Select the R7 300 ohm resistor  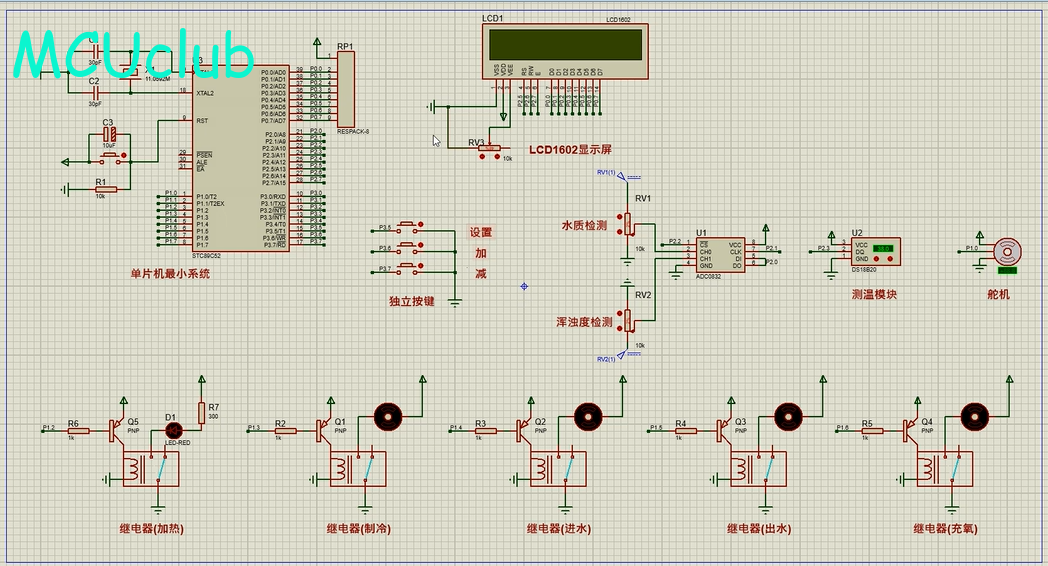pyautogui.click(x=202, y=412)
